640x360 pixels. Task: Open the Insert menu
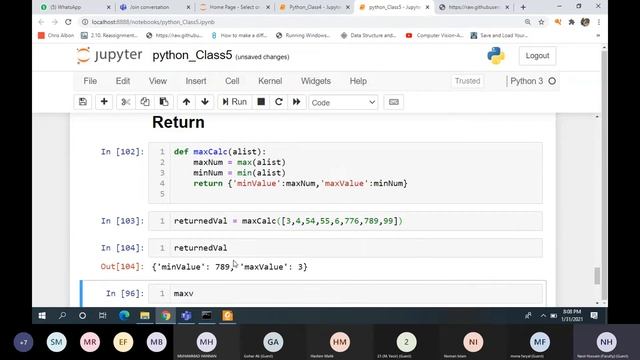pyautogui.click(x=196, y=81)
